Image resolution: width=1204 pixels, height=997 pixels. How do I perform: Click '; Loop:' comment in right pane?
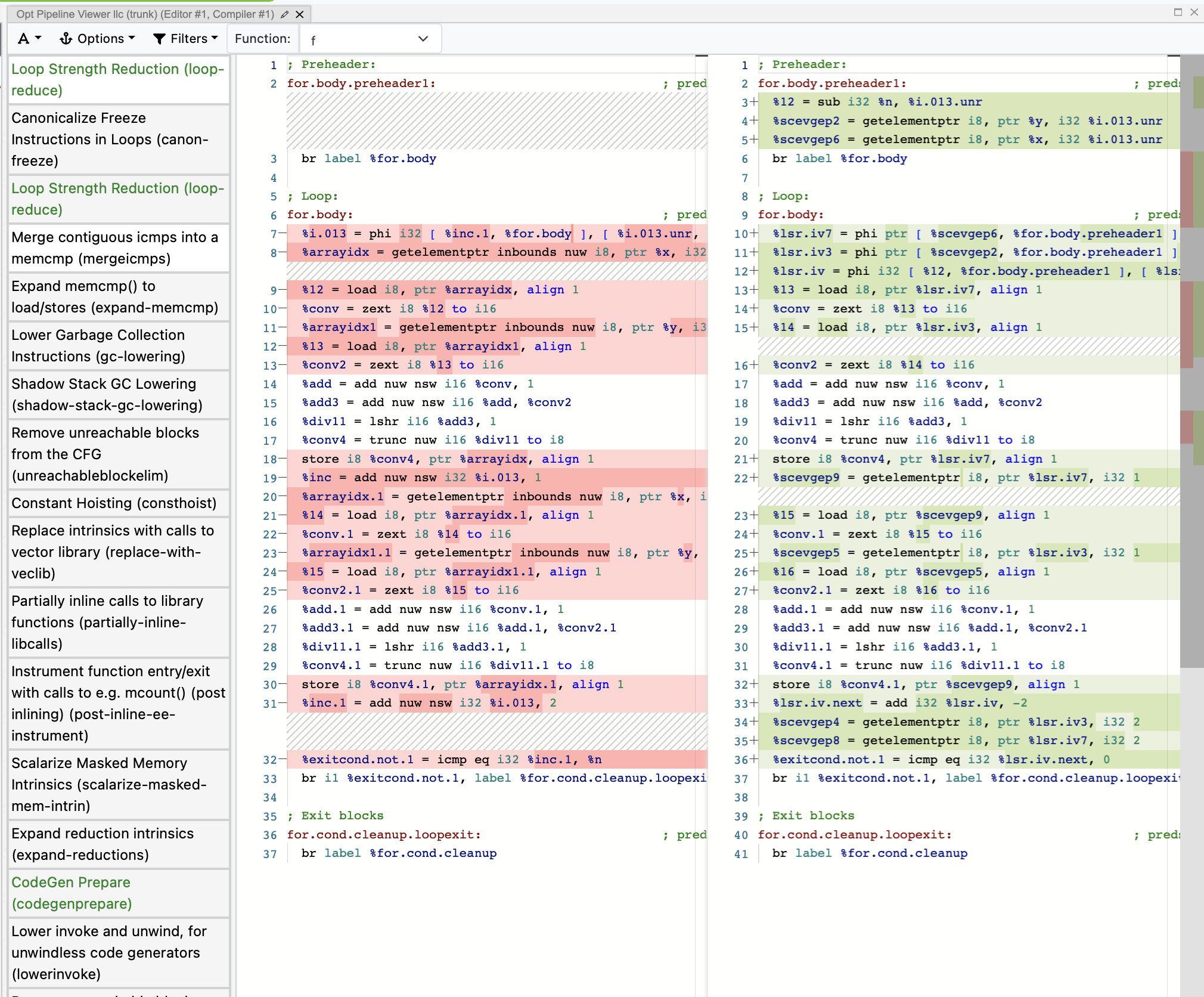tap(783, 196)
